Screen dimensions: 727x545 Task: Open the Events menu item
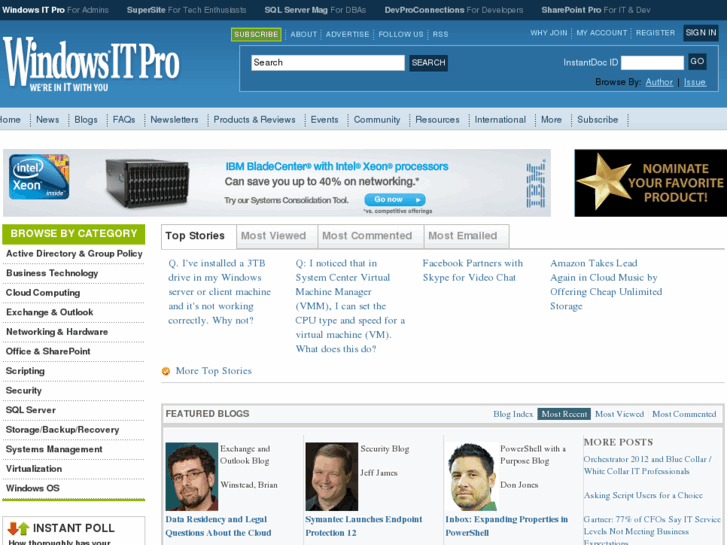pyautogui.click(x=324, y=120)
